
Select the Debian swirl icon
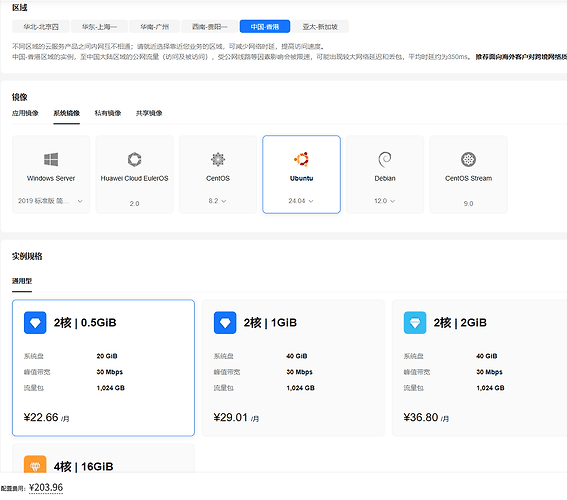coord(385,159)
